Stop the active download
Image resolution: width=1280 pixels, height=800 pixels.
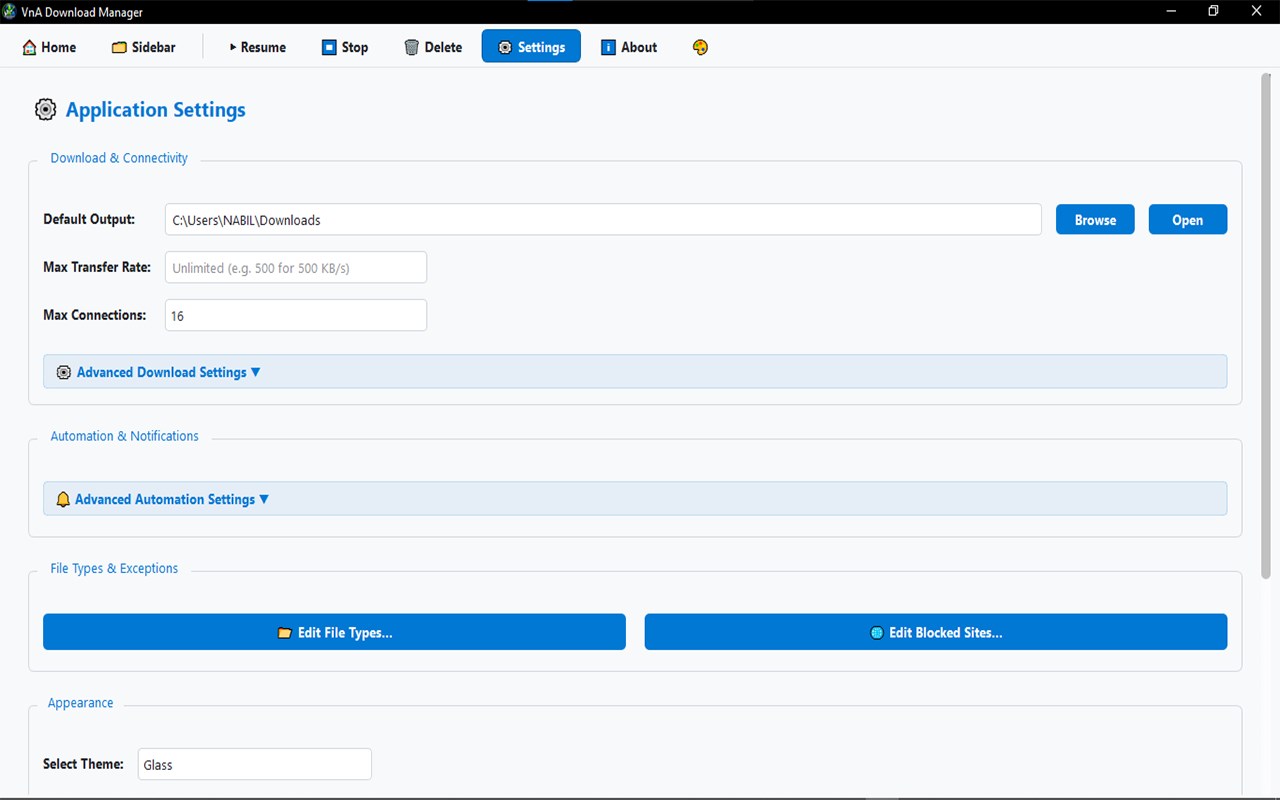[x=345, y=47]
